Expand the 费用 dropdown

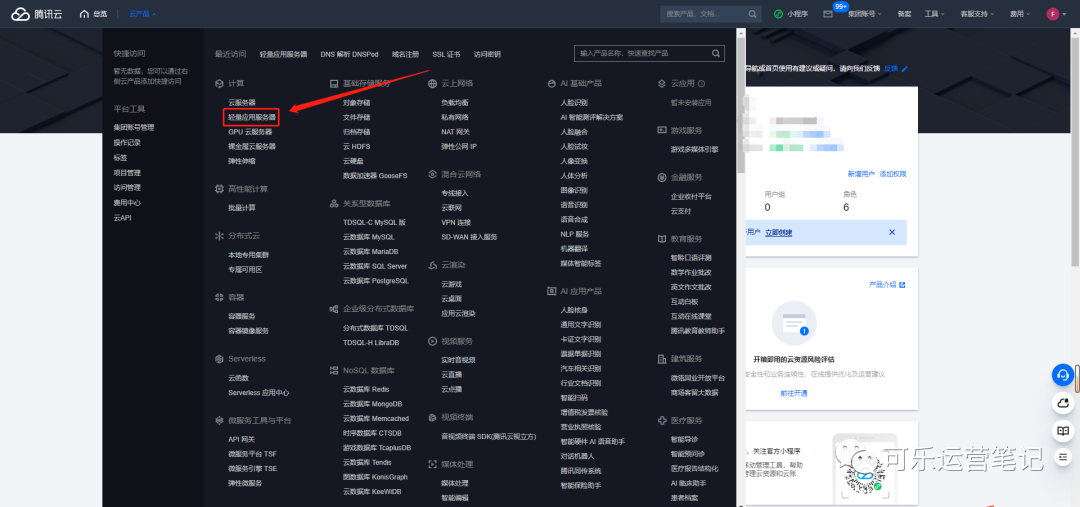point(1020,14)
